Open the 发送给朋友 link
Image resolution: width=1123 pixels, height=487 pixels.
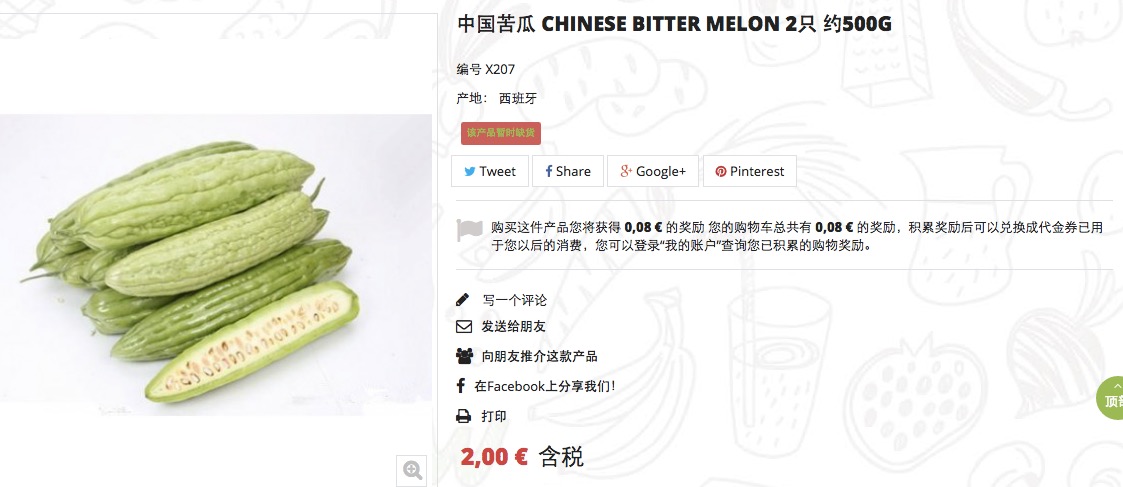point(514,327)
